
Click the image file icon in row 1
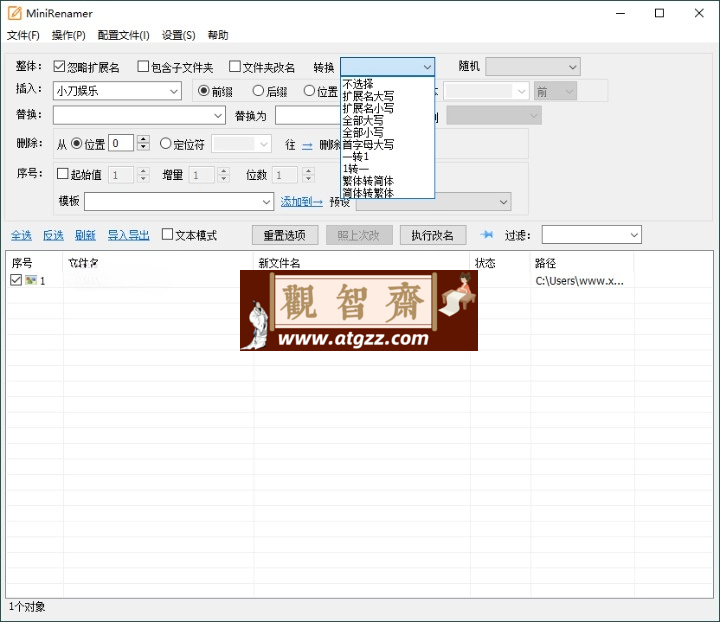(x=31, y=280)
